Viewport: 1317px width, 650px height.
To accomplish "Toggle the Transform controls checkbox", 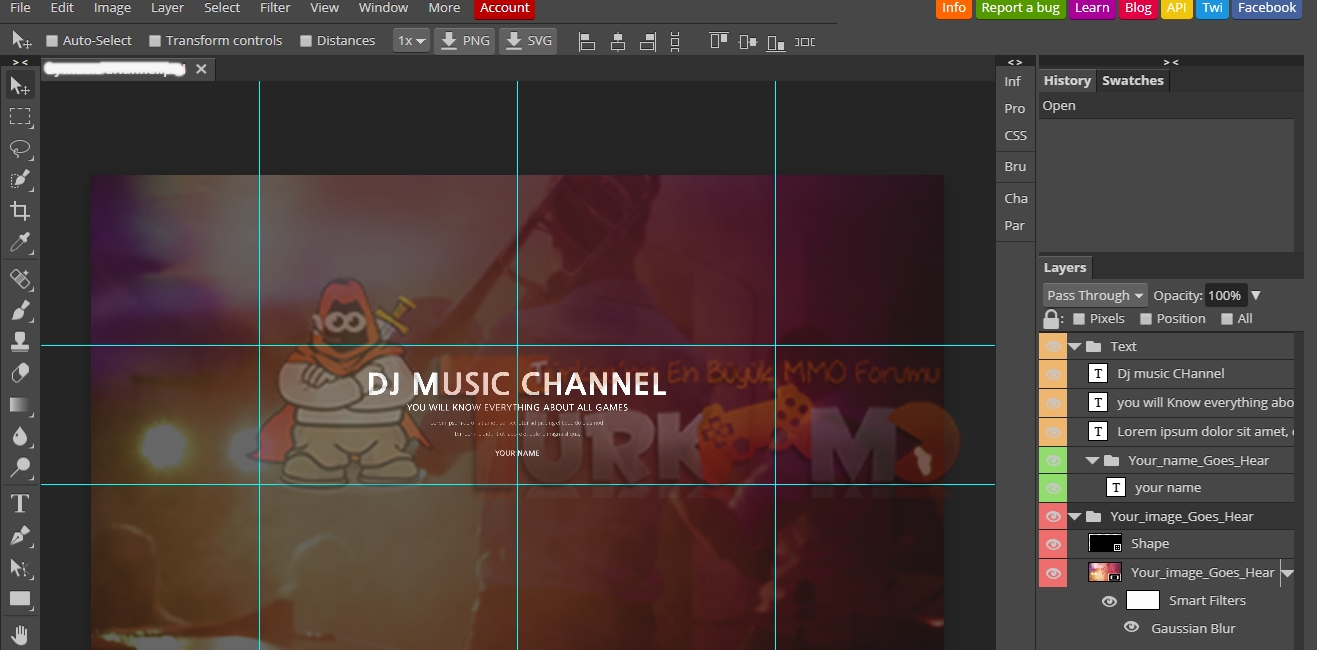I will click(x=155, y=41).
